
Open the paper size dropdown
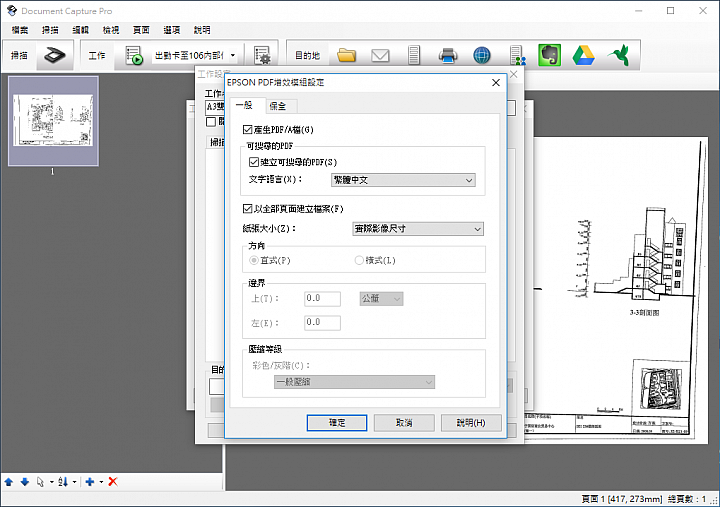tap(418, 229)
